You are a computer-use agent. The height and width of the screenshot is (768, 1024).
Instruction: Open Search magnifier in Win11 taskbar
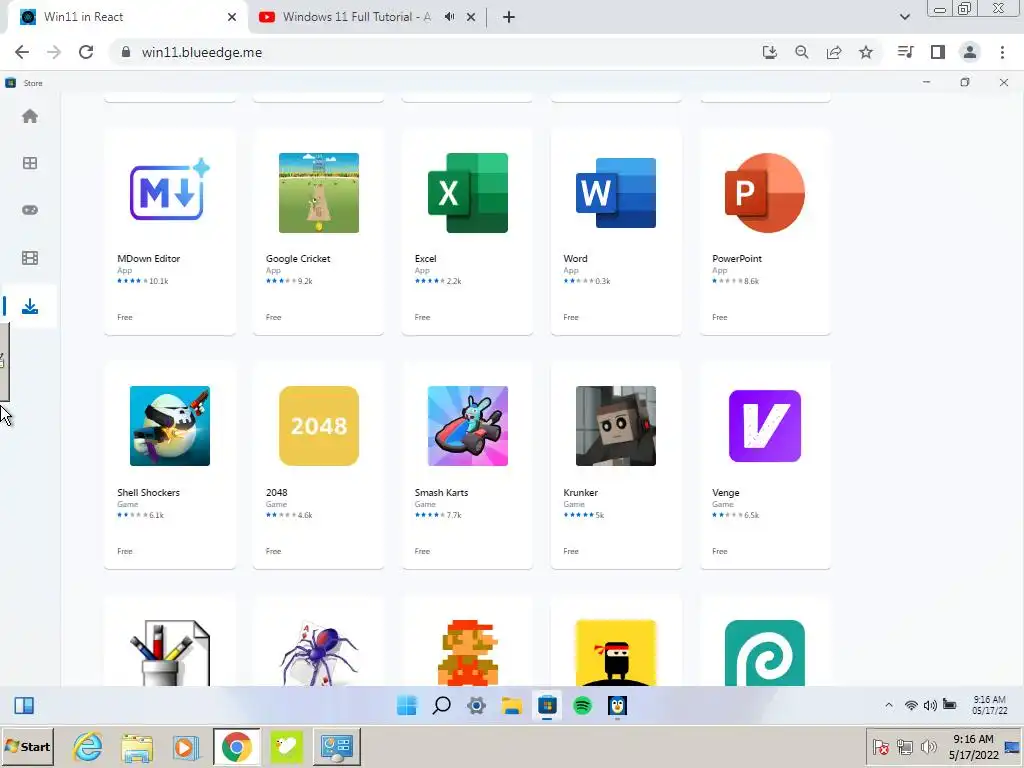pyautogui.click(x=442, y=705)
